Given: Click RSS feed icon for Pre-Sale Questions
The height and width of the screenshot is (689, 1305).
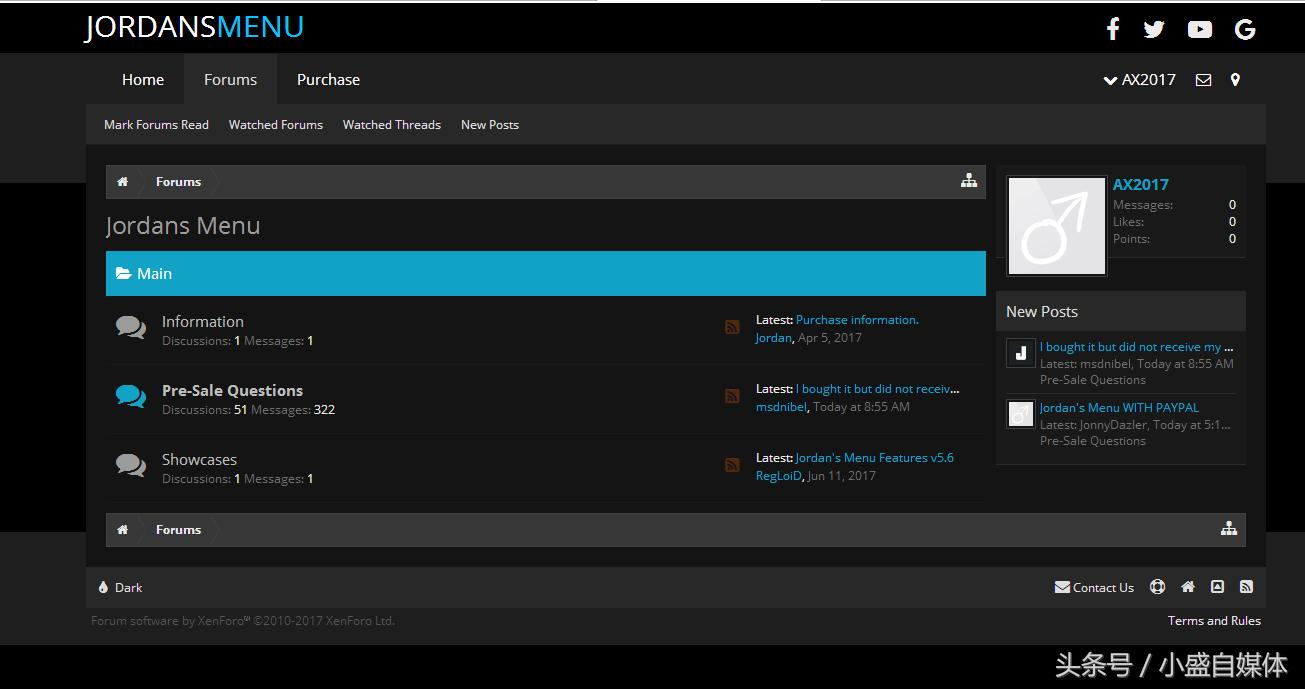Looking at the screenshot, I should [x=732, y=396].
